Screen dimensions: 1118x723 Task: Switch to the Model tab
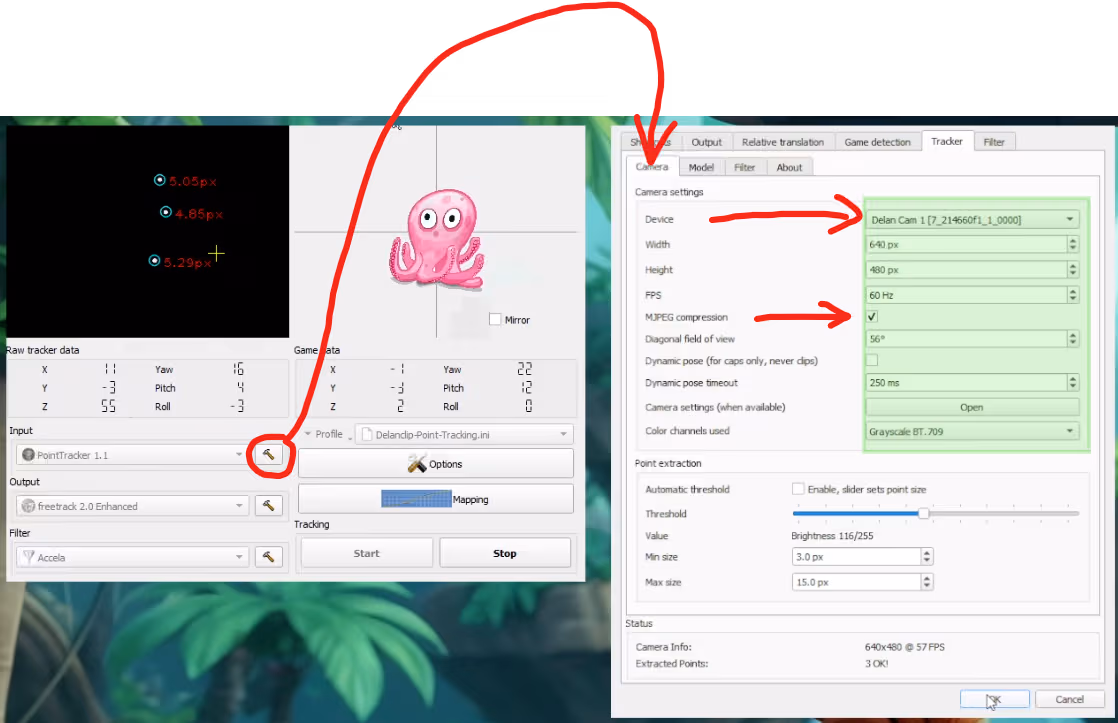(701, 167)
